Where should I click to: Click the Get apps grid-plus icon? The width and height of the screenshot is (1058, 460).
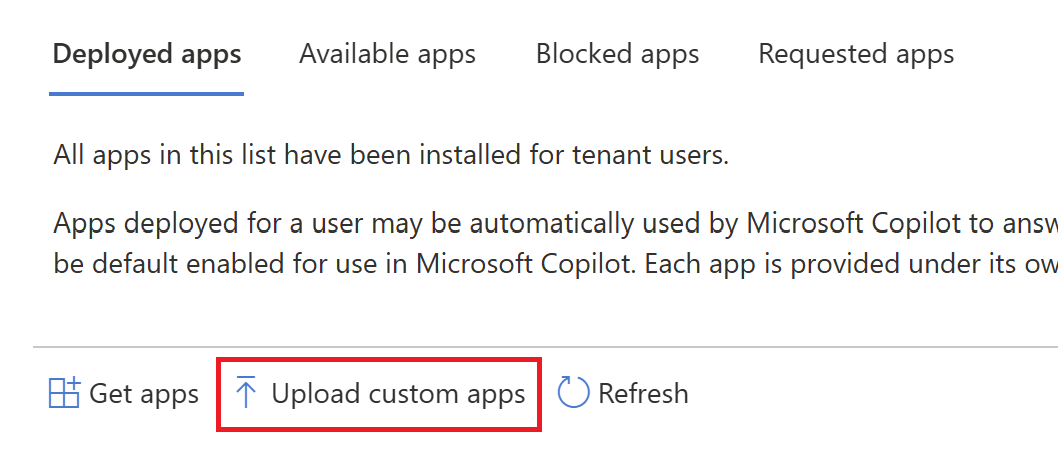click(x=64, y=393)
